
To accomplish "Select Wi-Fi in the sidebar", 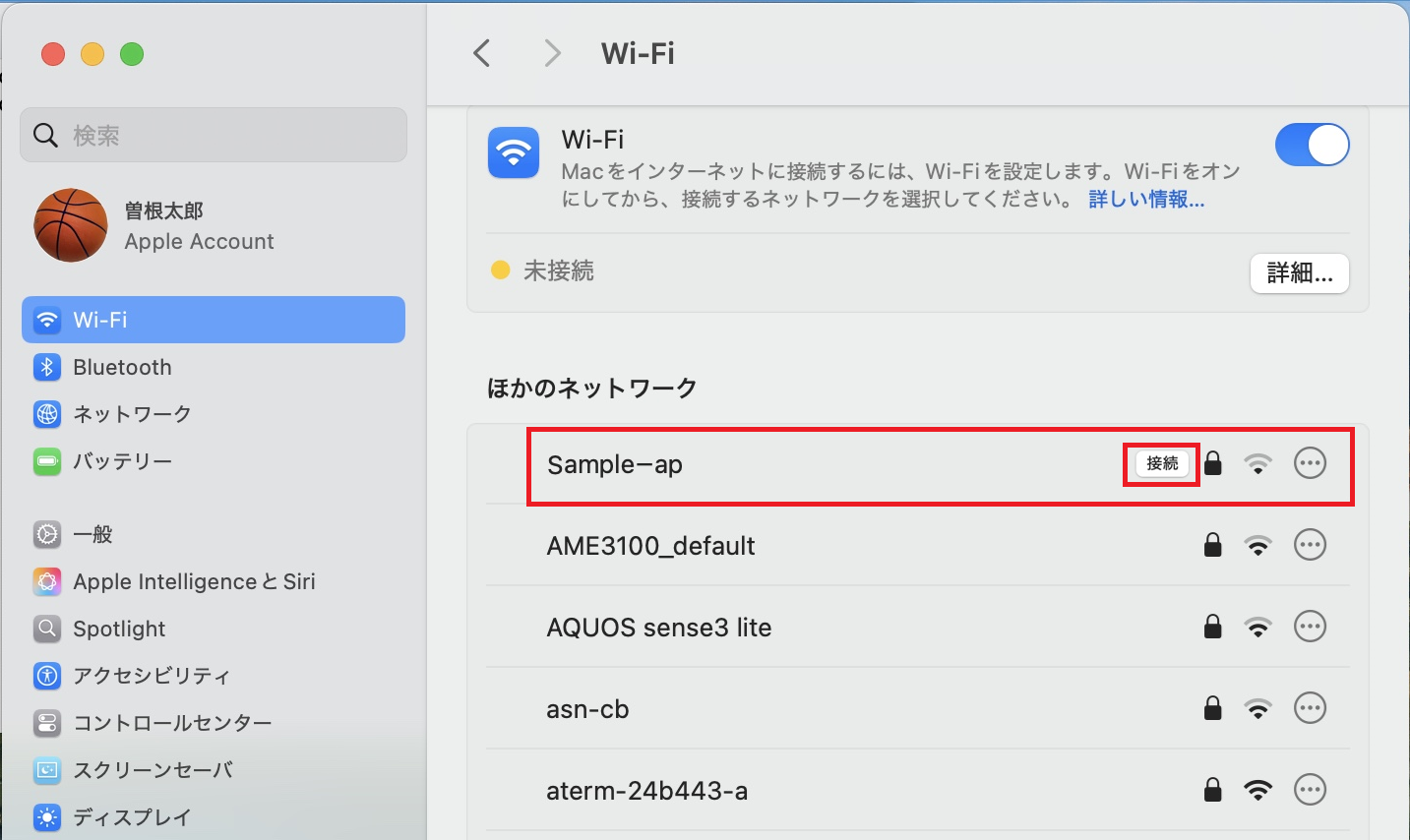I will 214,320.
